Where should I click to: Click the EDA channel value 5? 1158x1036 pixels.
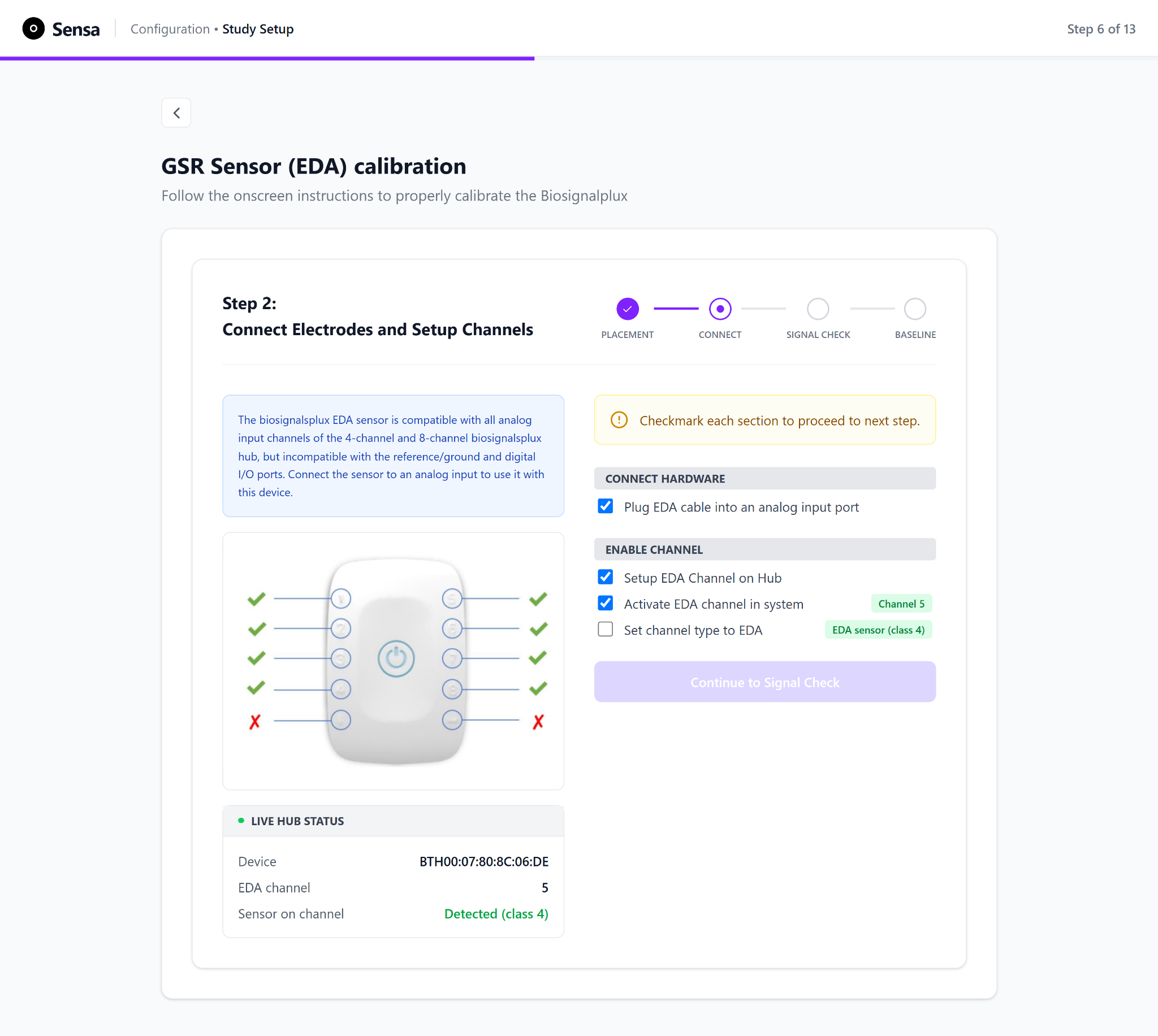(545, 888)
